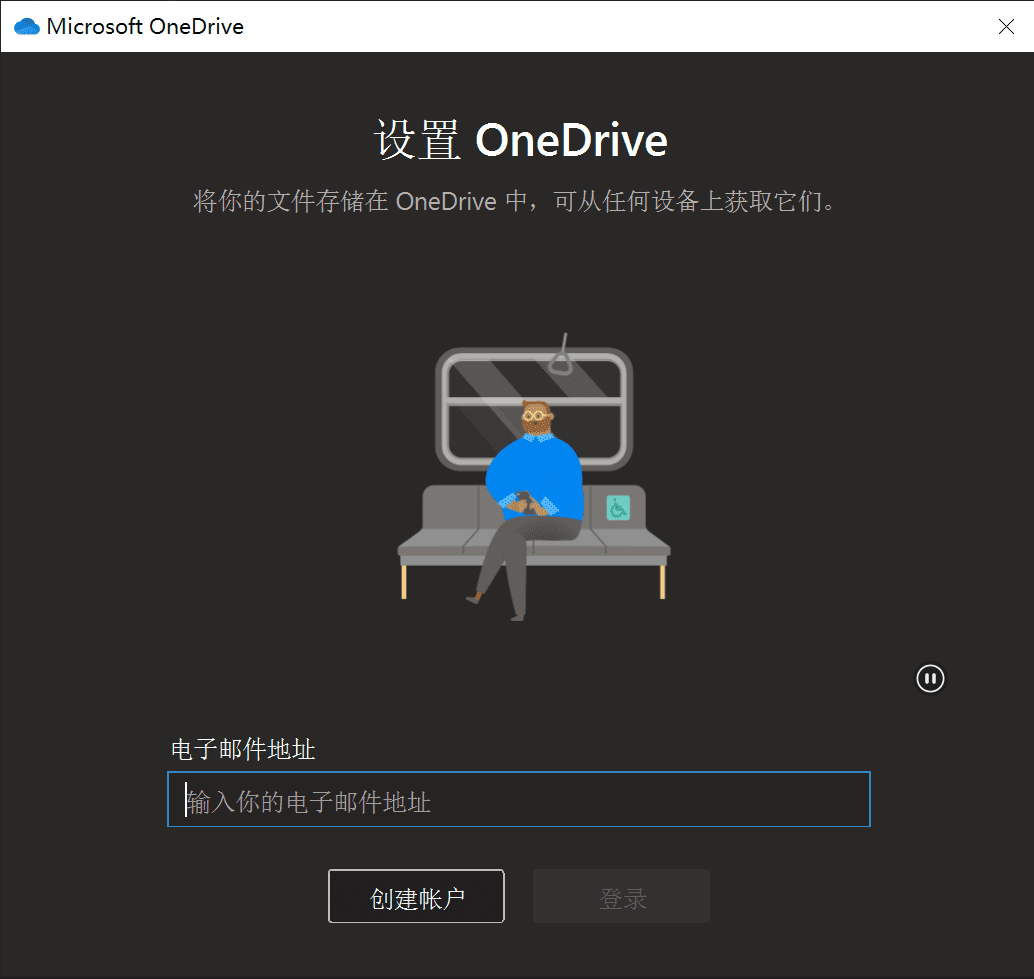Click the seated man's shoe
Screen dimensions: 1034x979
(474, 599)
